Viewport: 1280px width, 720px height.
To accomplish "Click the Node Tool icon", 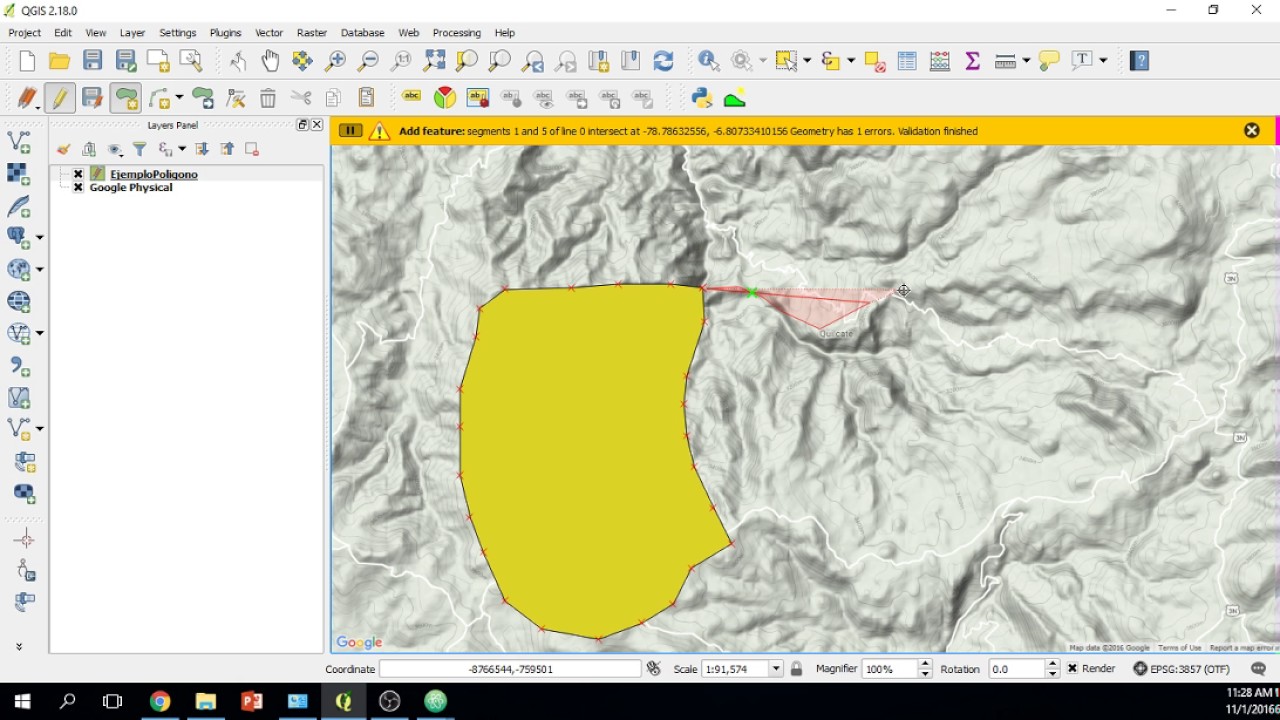I will click(x=236, y=98).
